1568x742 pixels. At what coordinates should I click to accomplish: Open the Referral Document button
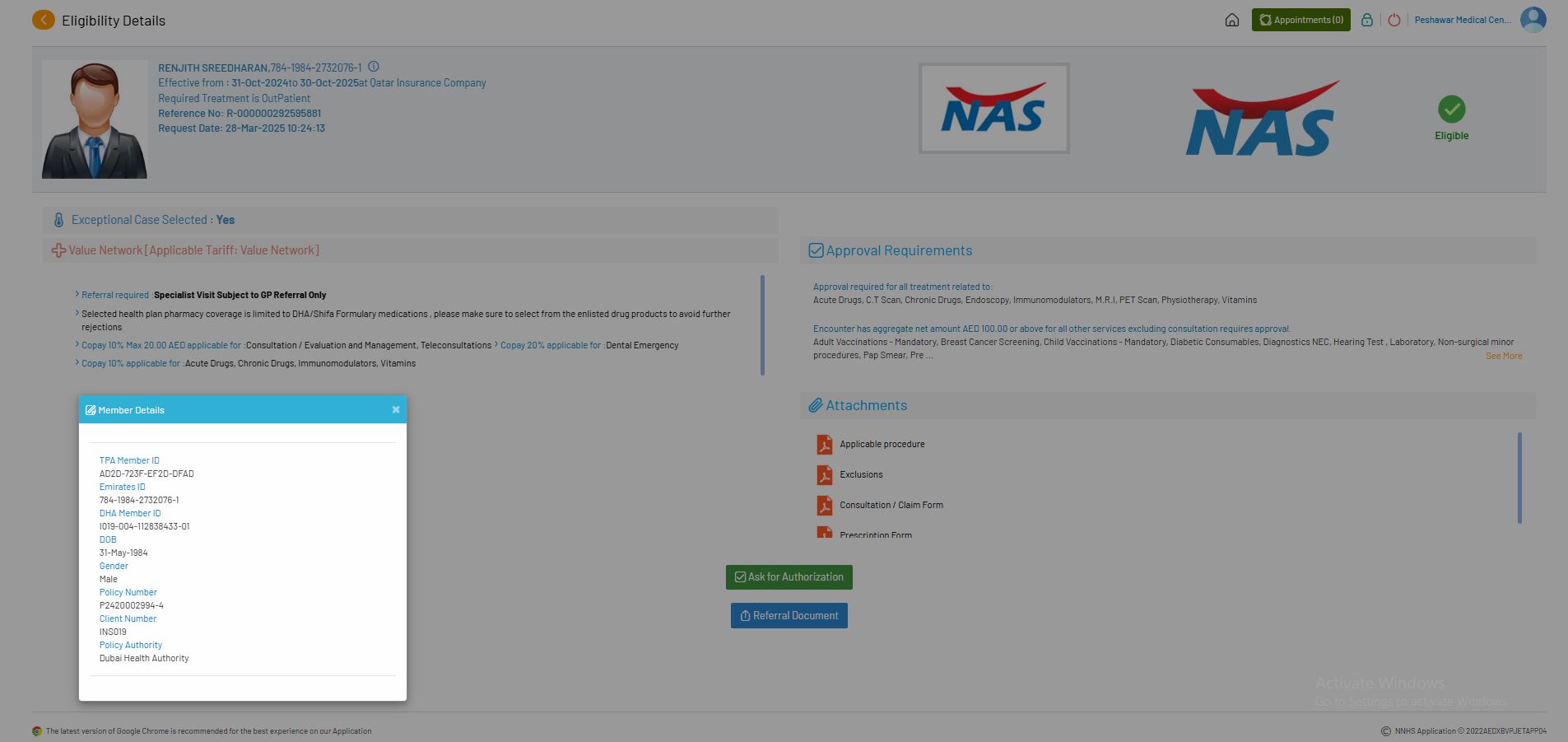point(789,616)
